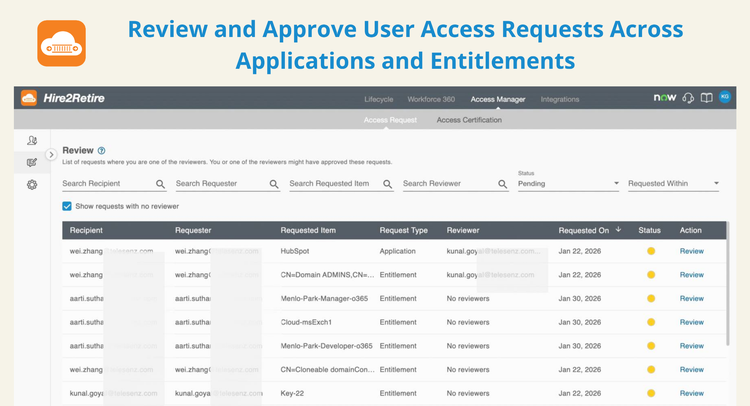Click the Search Recipient magnifier icon
Screen dimensions: 750x406
160,184
